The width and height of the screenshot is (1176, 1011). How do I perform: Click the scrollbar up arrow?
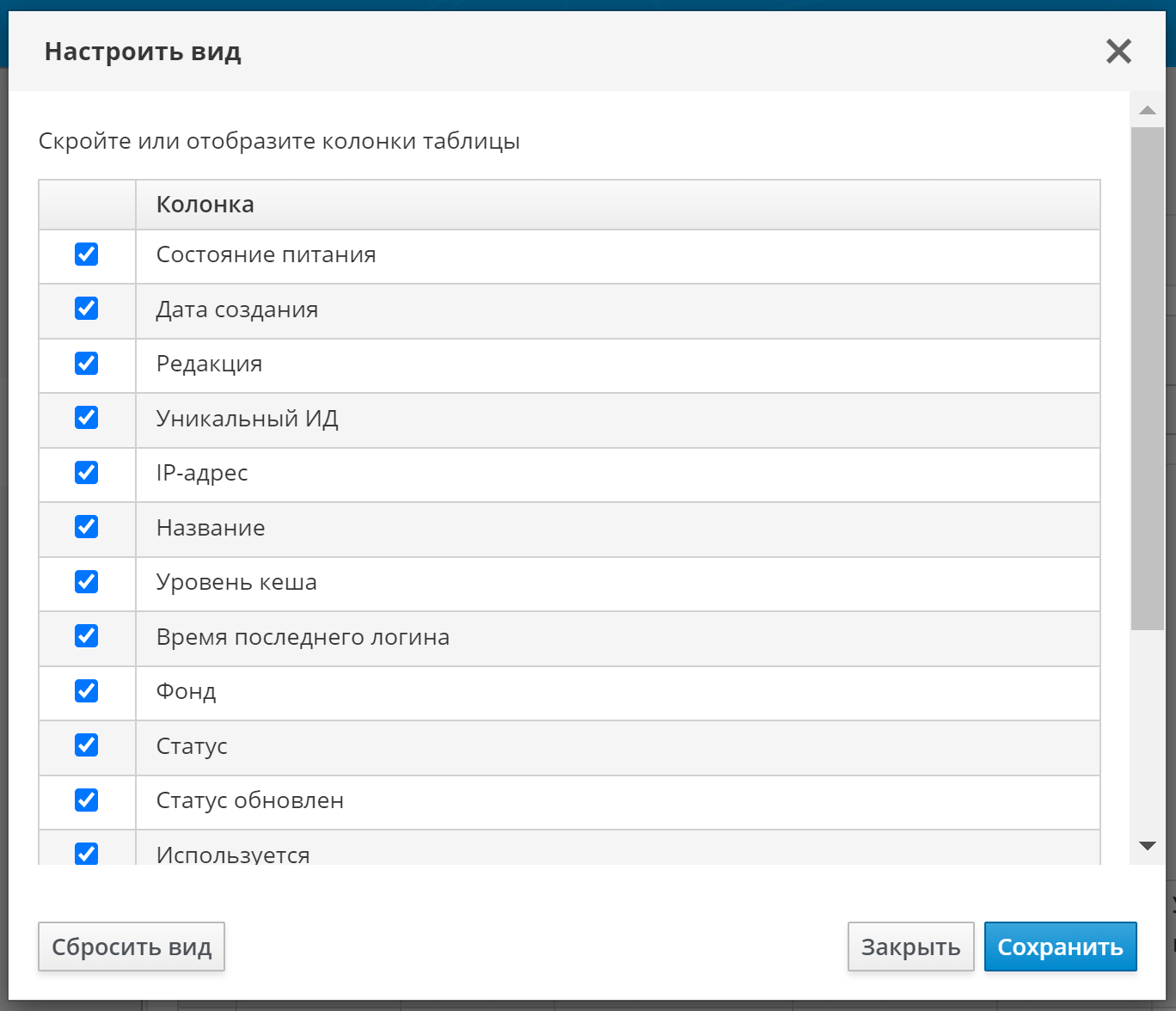(x=1147, y=110)
